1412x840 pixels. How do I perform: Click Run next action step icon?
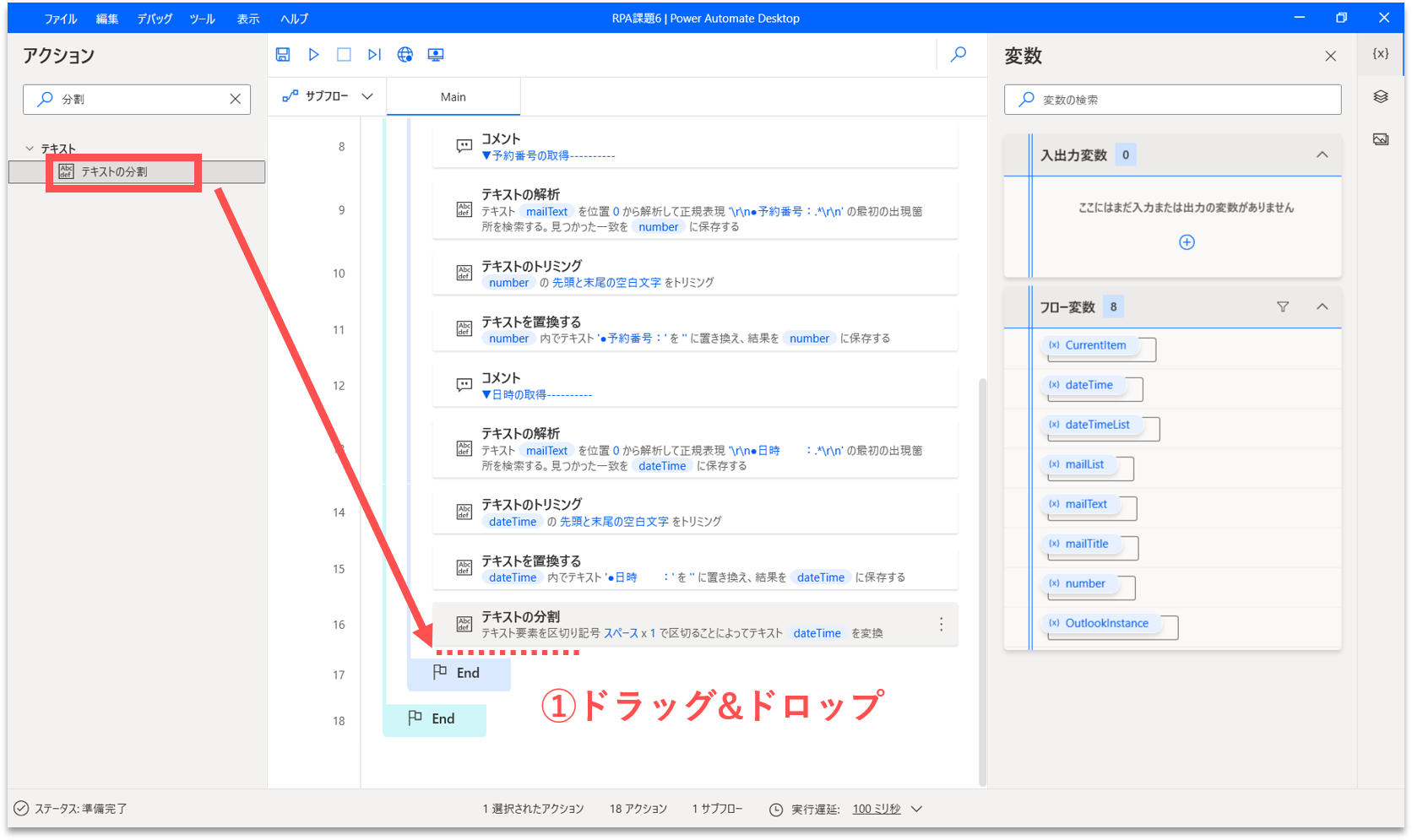pos(374,54)
